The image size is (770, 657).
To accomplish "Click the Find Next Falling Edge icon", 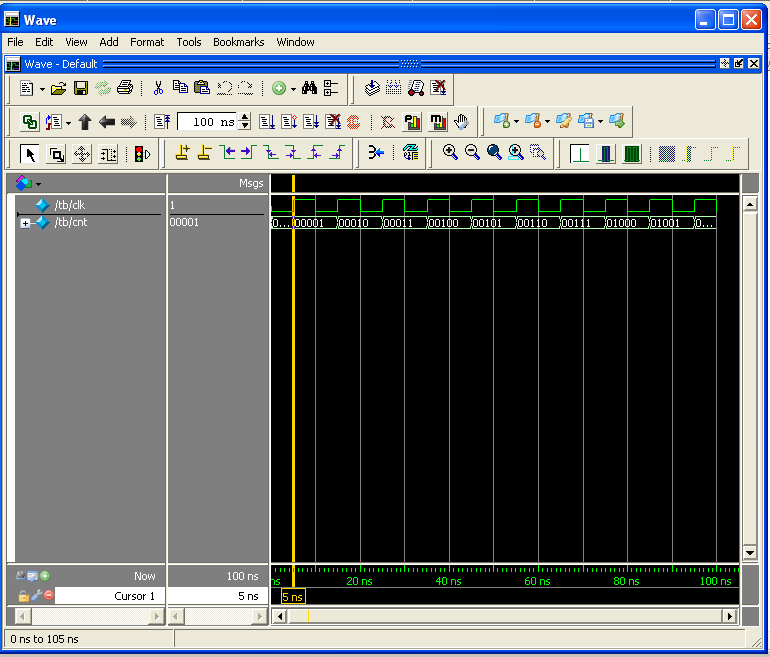I will click(x=293, y=153).
